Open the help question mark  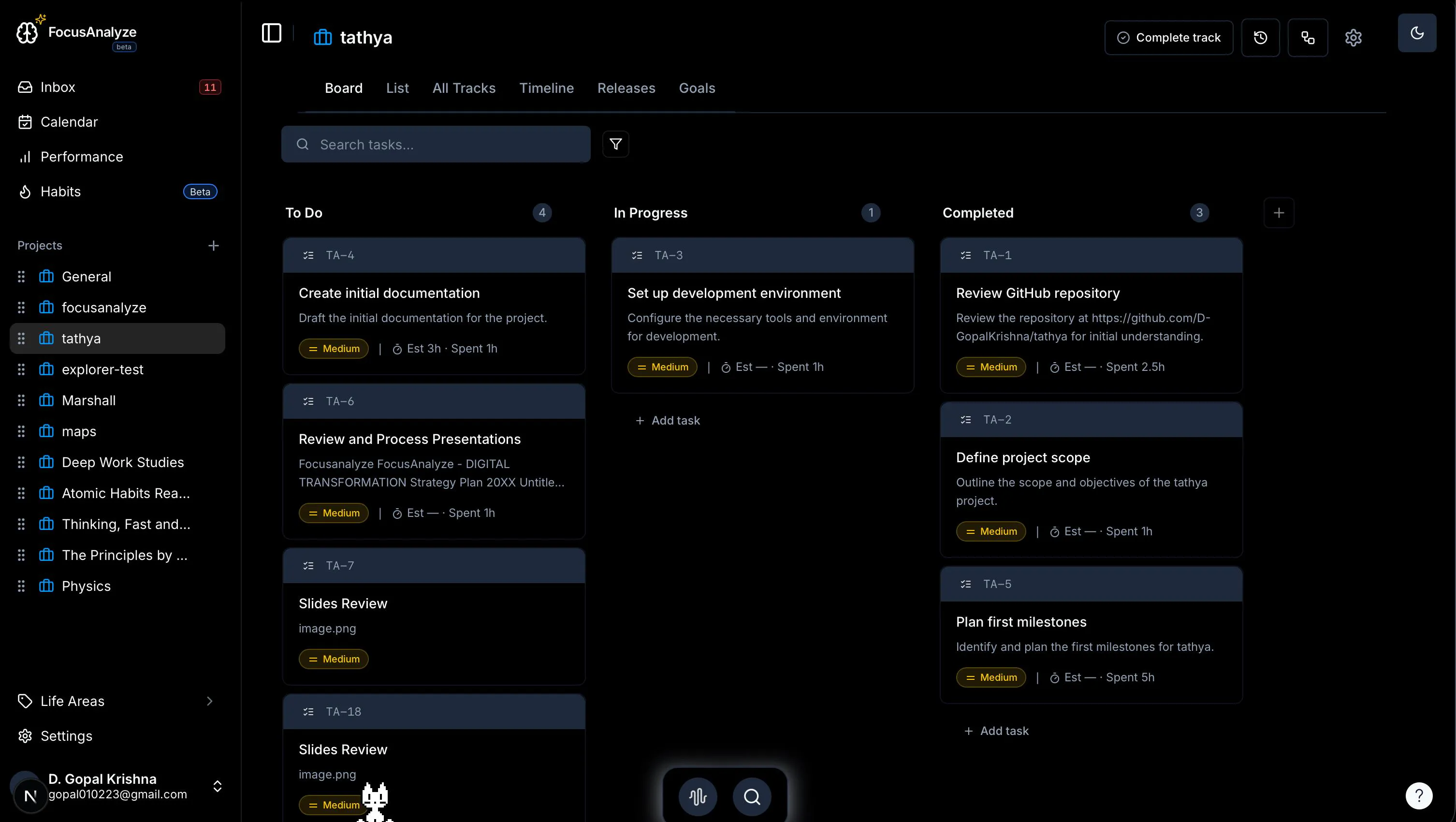pyautogui.click(x=1419, y=795)
